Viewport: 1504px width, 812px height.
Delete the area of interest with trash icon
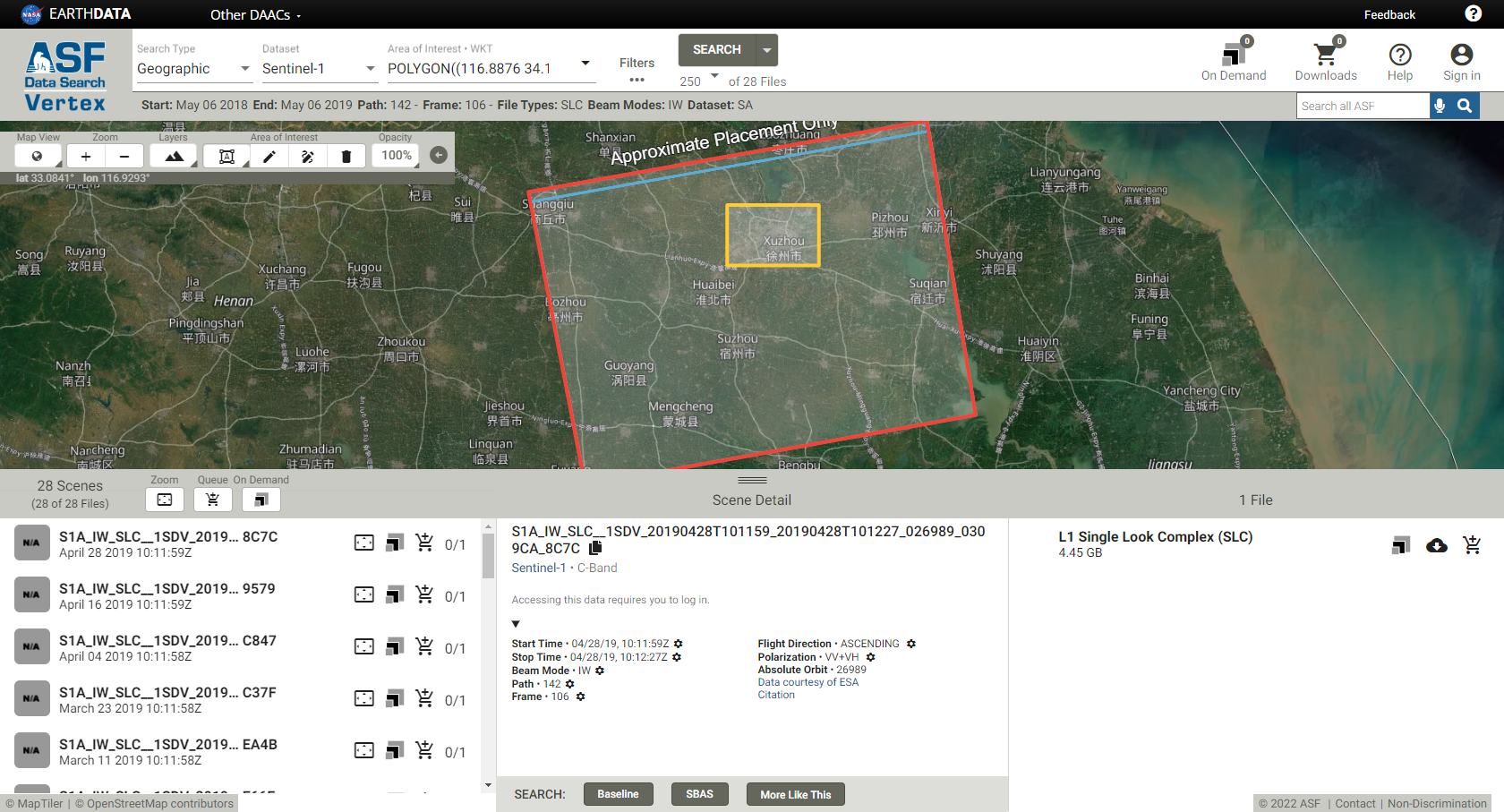(346, 157)
